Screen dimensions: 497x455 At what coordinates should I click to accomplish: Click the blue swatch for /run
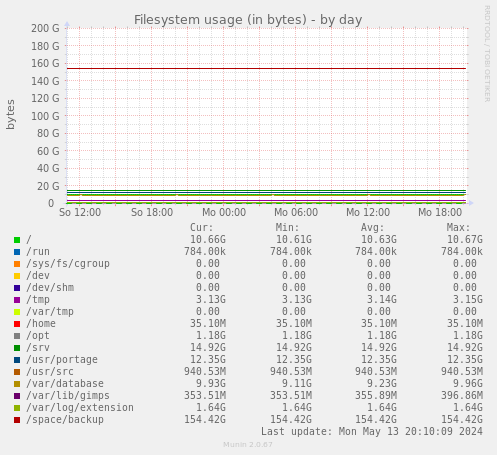click(x=17, y=252)
